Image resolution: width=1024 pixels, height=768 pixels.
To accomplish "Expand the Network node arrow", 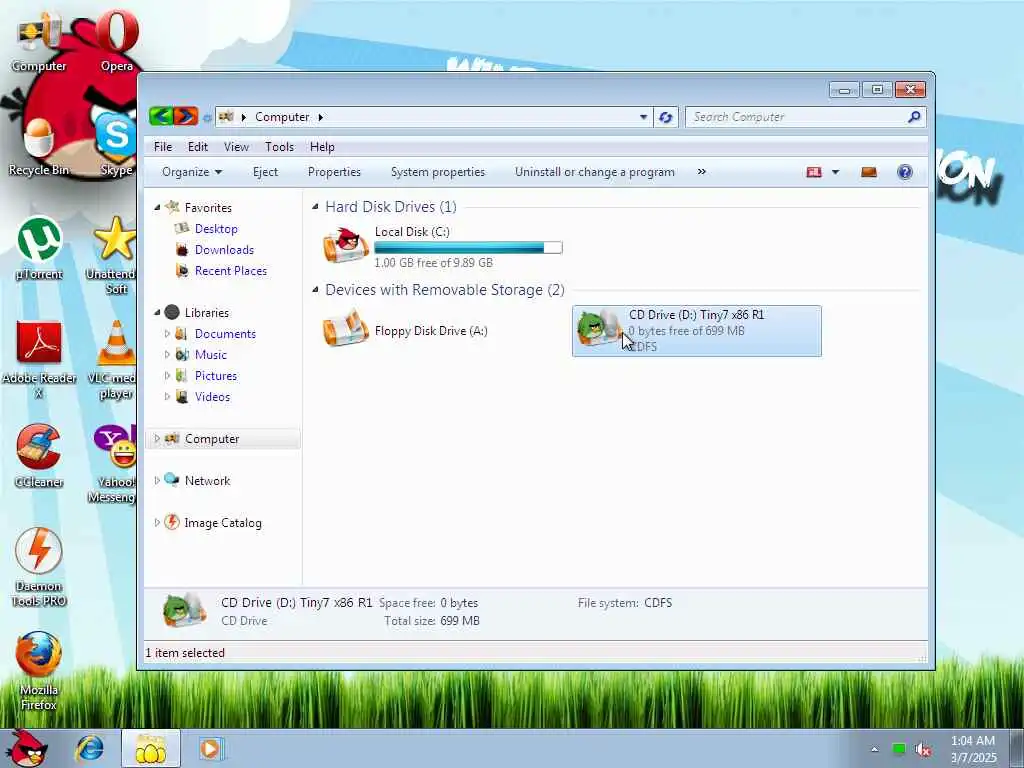I will (157, 481).
